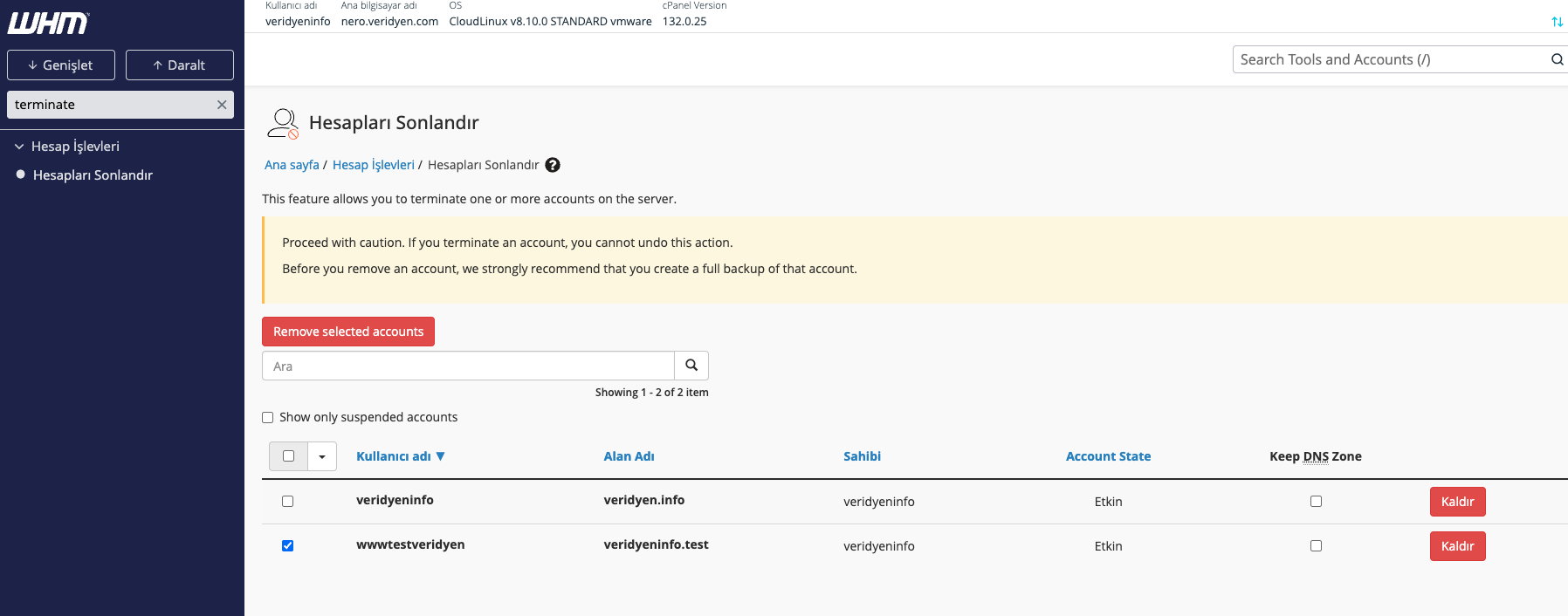Check Keep DNS Zone for veridyeninfo
Viewport: 1568px width, 616px height.
[1316, 502]
